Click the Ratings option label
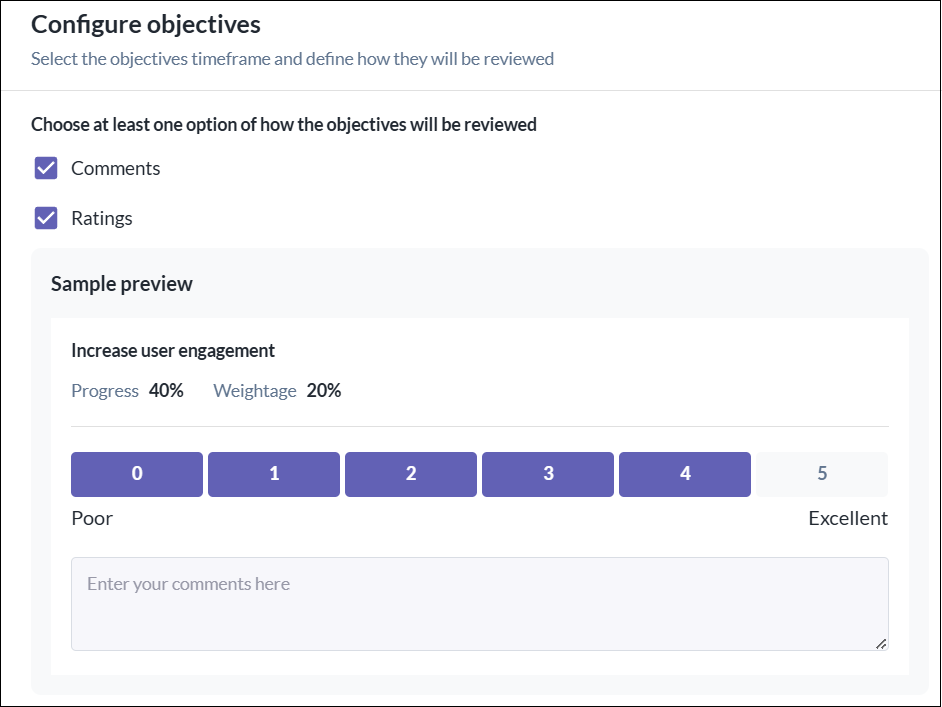Viewport: 942px width, 707px height. (101, 218)
